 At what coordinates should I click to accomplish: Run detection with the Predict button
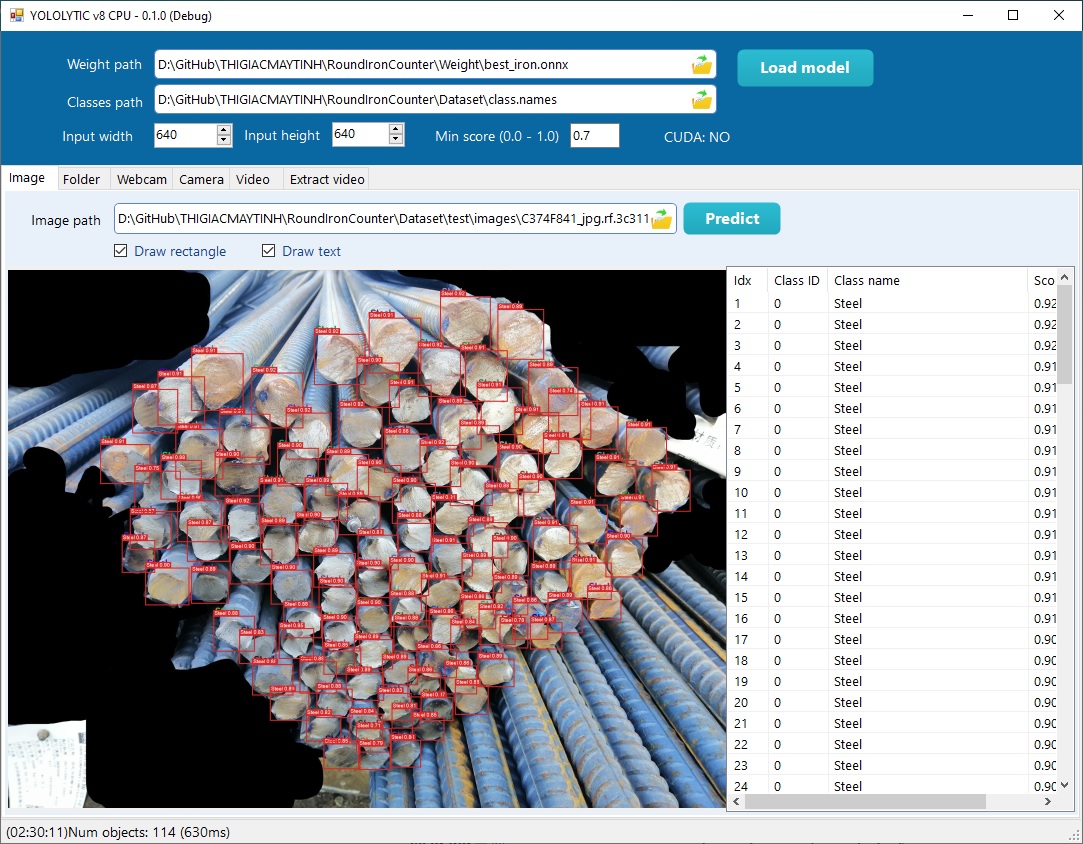[732, 219]
